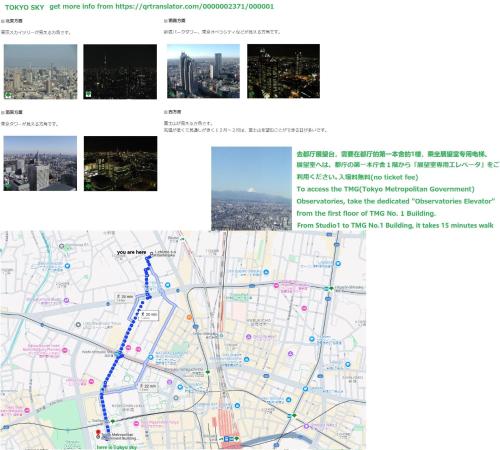Open the daytime Shinjuku Park Tower photo
Screen dimensions: 500x450
[x=203, y=71]
